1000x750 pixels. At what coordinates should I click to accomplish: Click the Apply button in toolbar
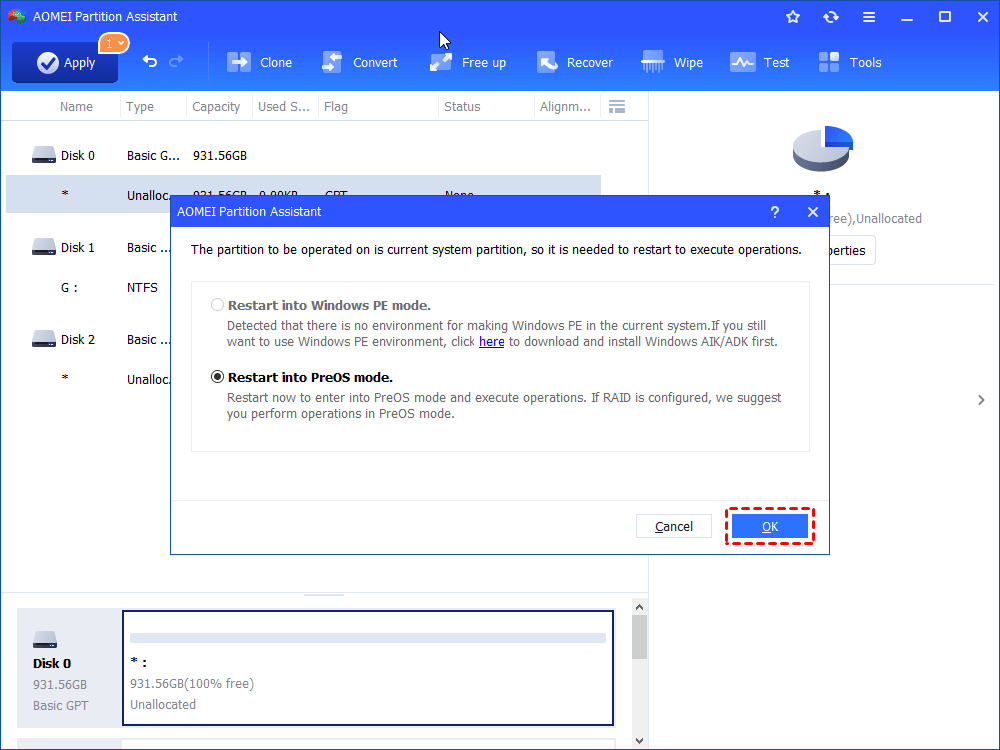click(x=65, y=62)
